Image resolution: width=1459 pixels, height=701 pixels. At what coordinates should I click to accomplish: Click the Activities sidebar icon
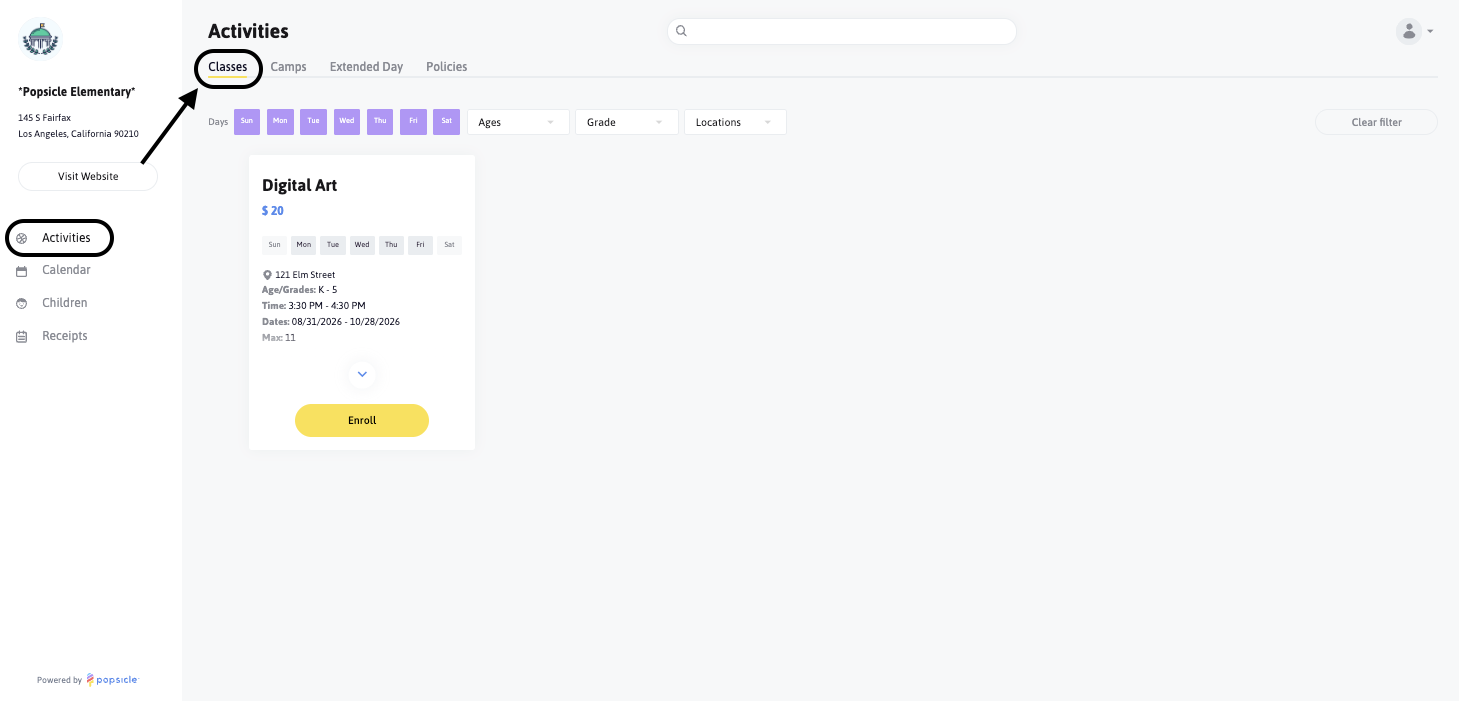coord(22,239)
